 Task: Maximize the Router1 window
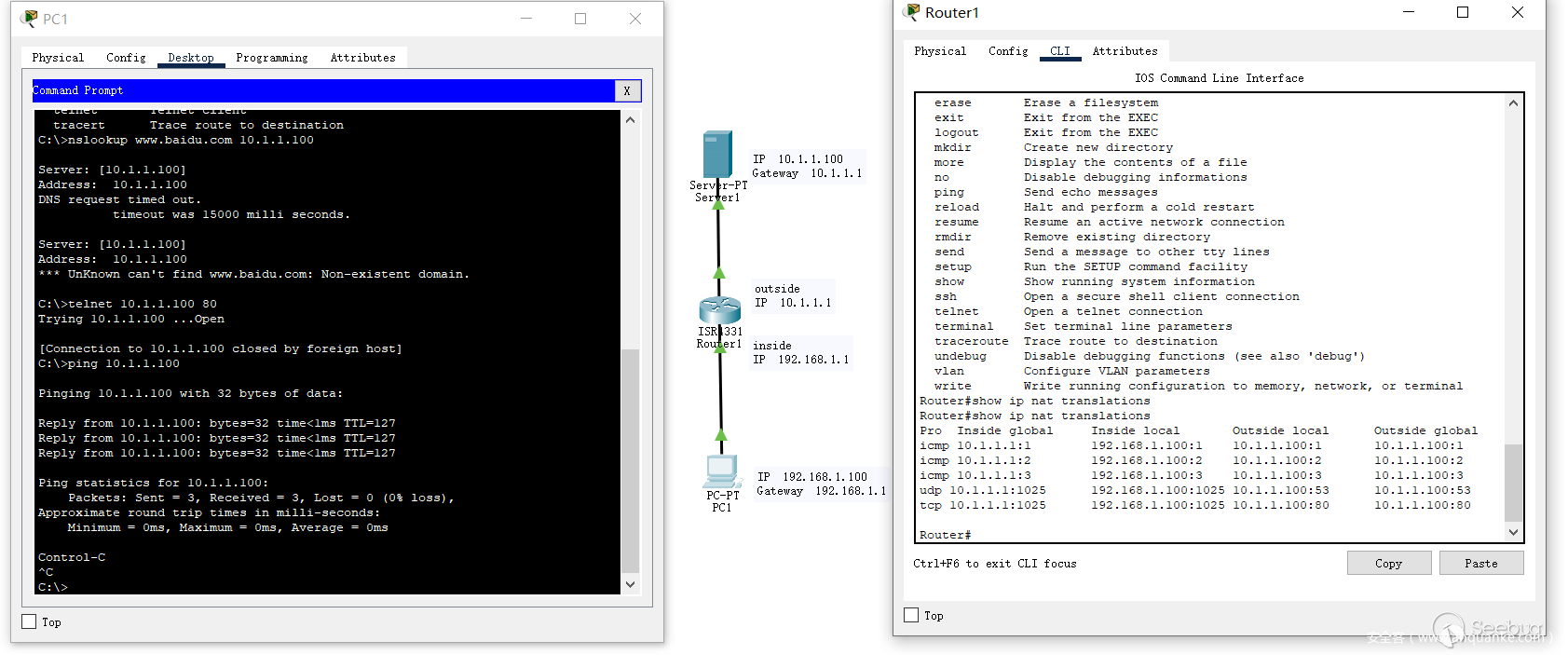point(1463,12)
